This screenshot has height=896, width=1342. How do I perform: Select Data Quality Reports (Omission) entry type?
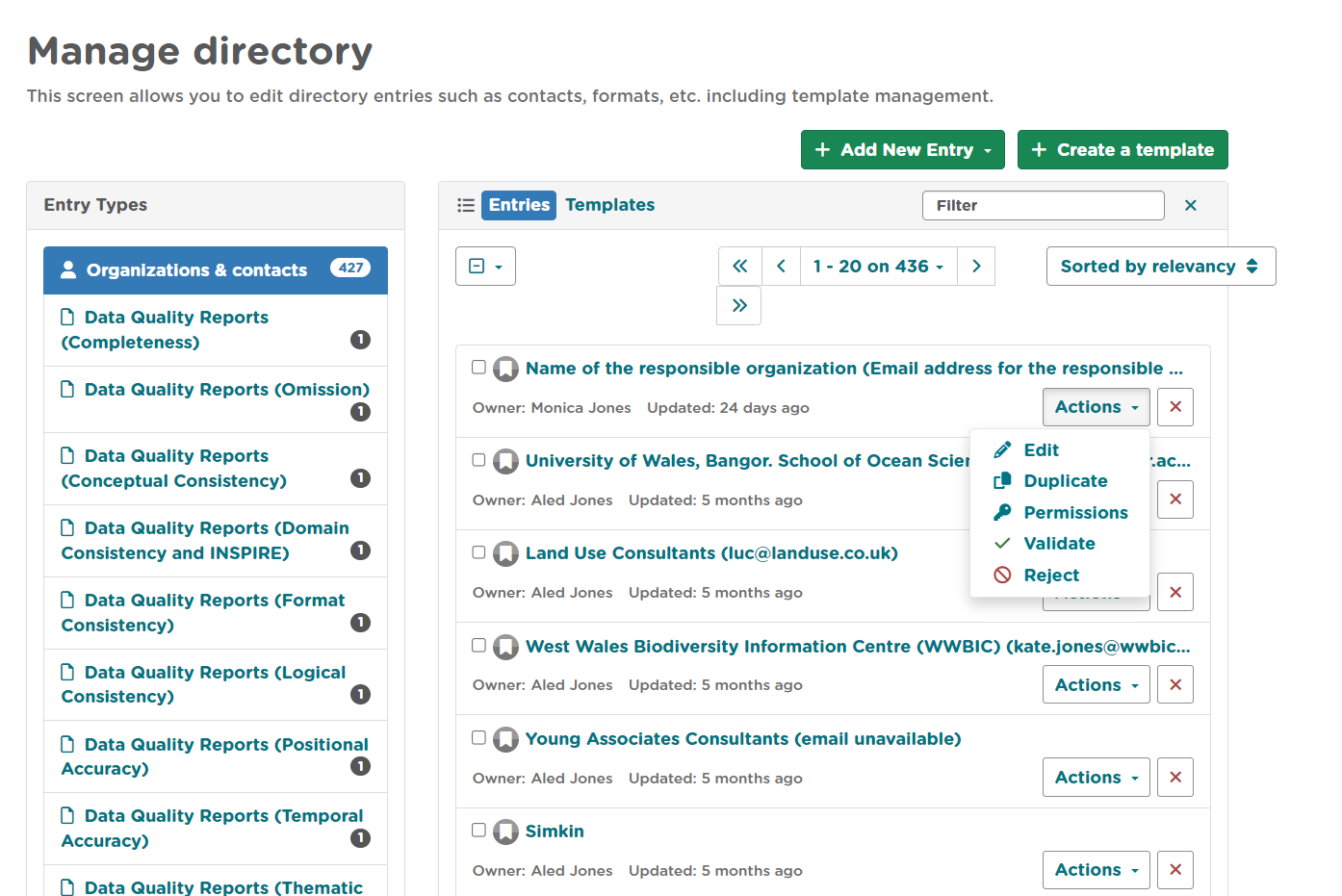pos(216,399)
